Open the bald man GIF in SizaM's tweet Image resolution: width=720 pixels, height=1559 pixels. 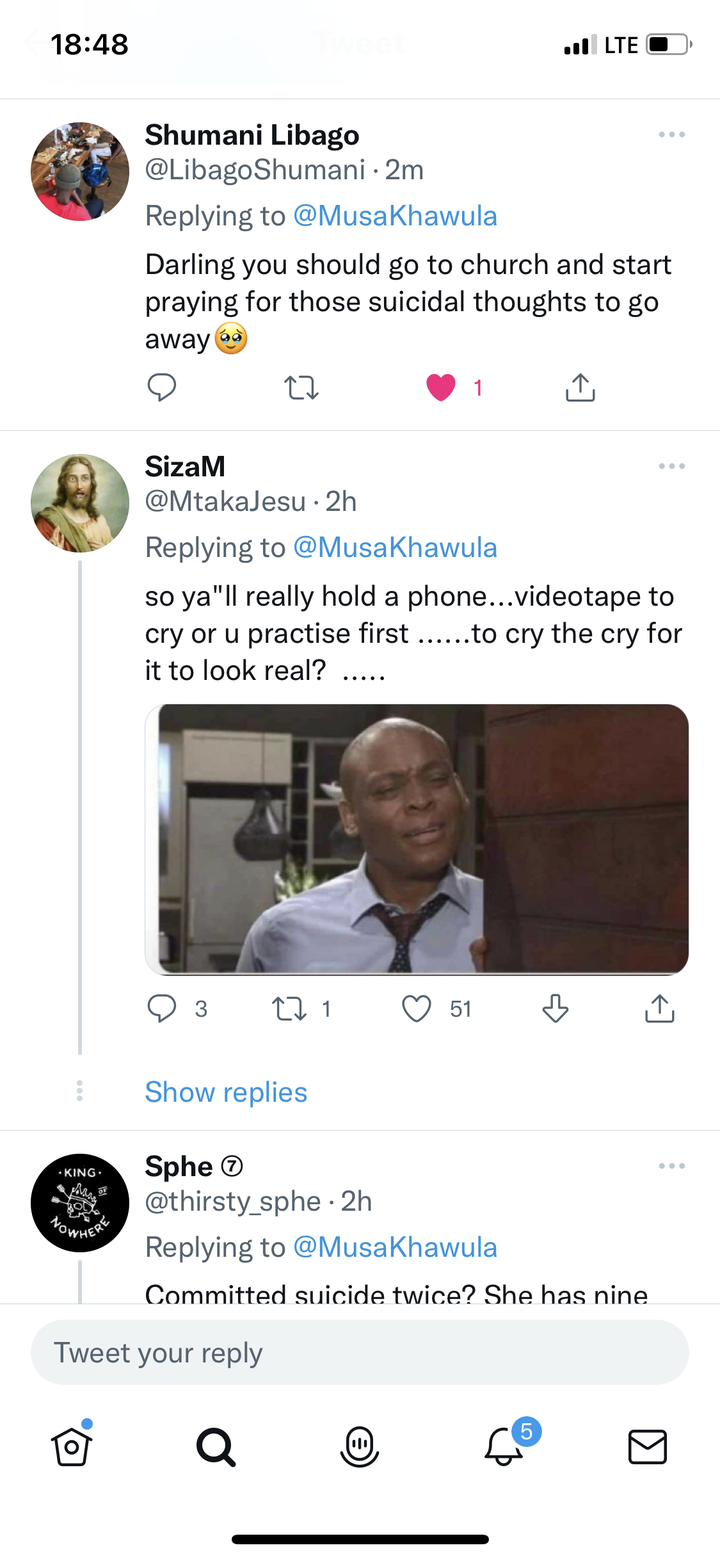(417, 839)
